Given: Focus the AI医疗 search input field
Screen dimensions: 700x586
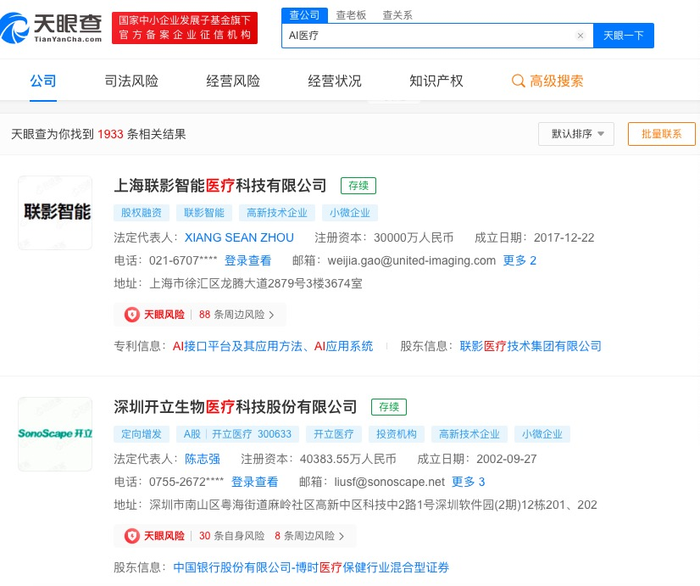Looking at the screenshot, I should click(x=429, y=35).
